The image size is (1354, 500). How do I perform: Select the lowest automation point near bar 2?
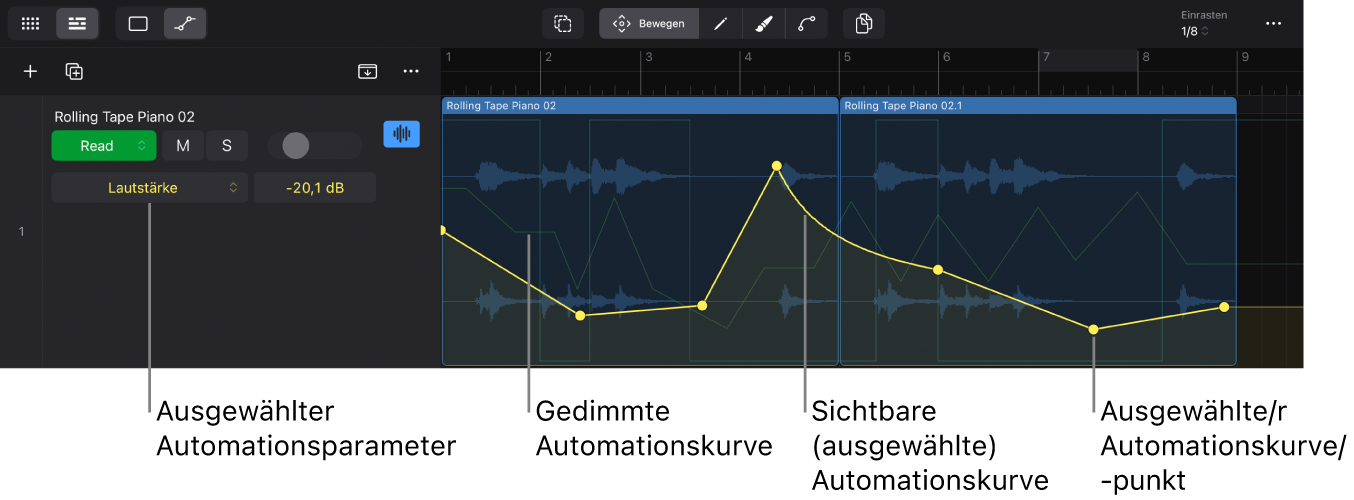(580, 316)
